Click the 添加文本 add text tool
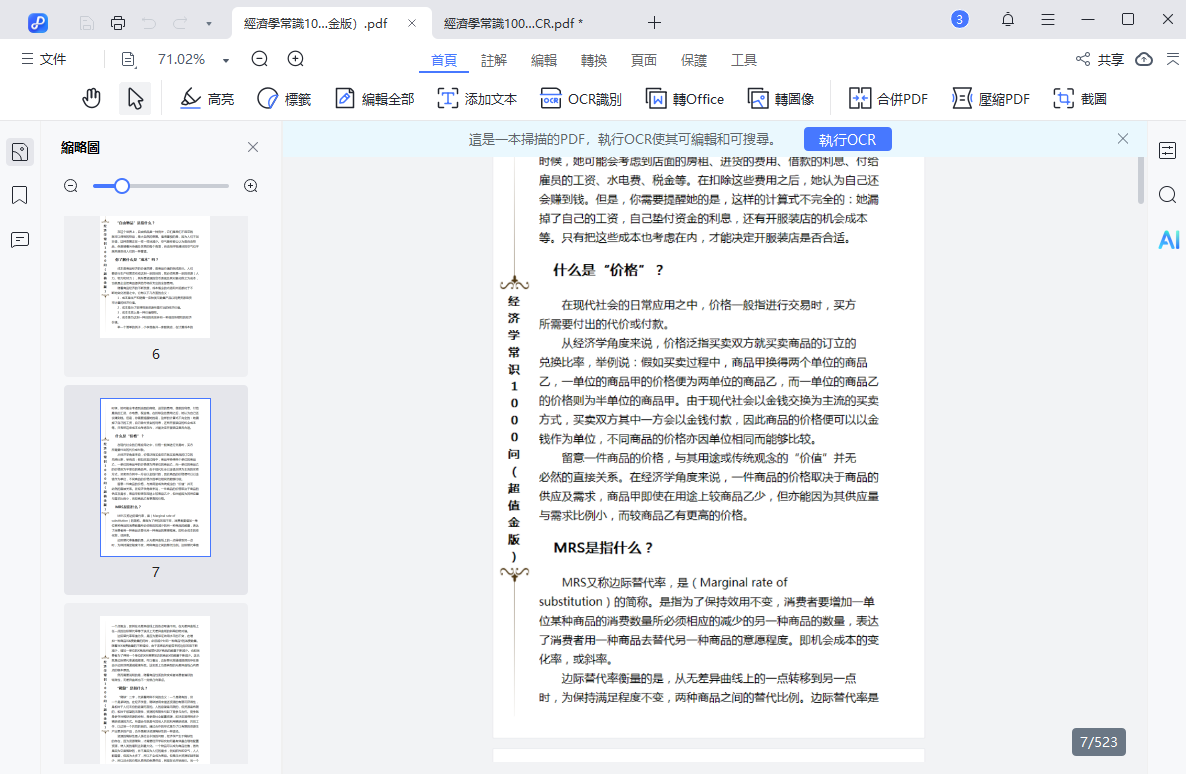 coord(477,98)
